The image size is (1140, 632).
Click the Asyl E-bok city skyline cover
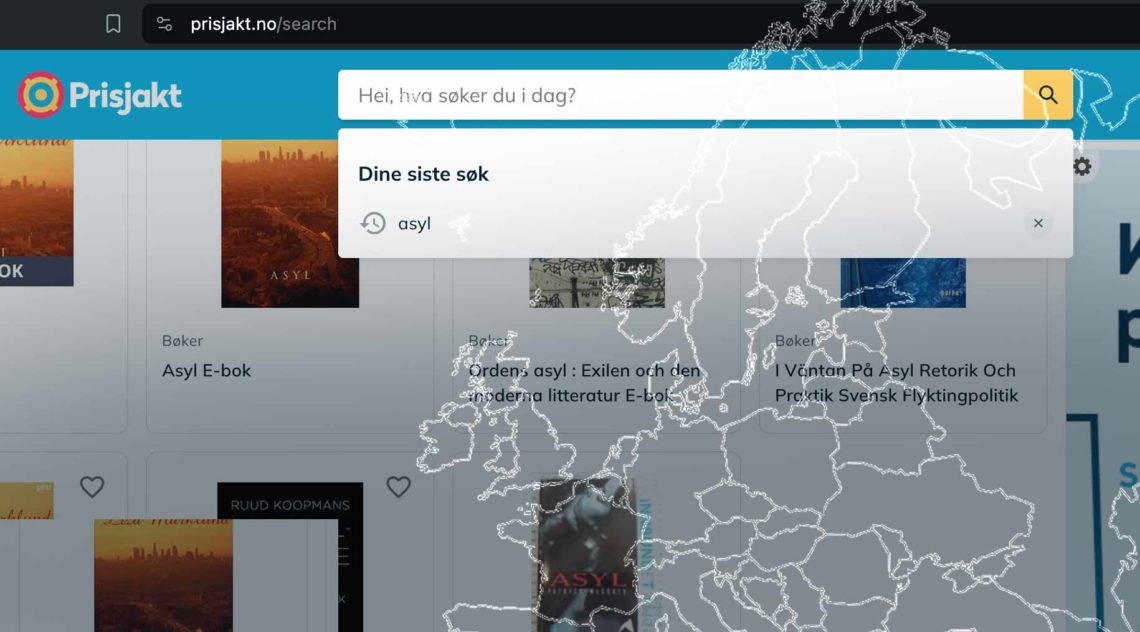(x=290, y=223)
